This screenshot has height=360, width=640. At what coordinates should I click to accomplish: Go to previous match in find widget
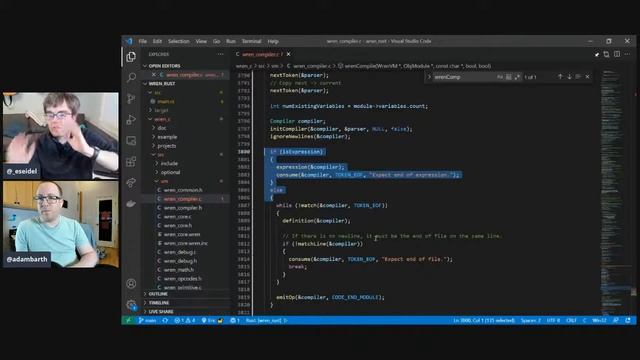pos(560,77)
